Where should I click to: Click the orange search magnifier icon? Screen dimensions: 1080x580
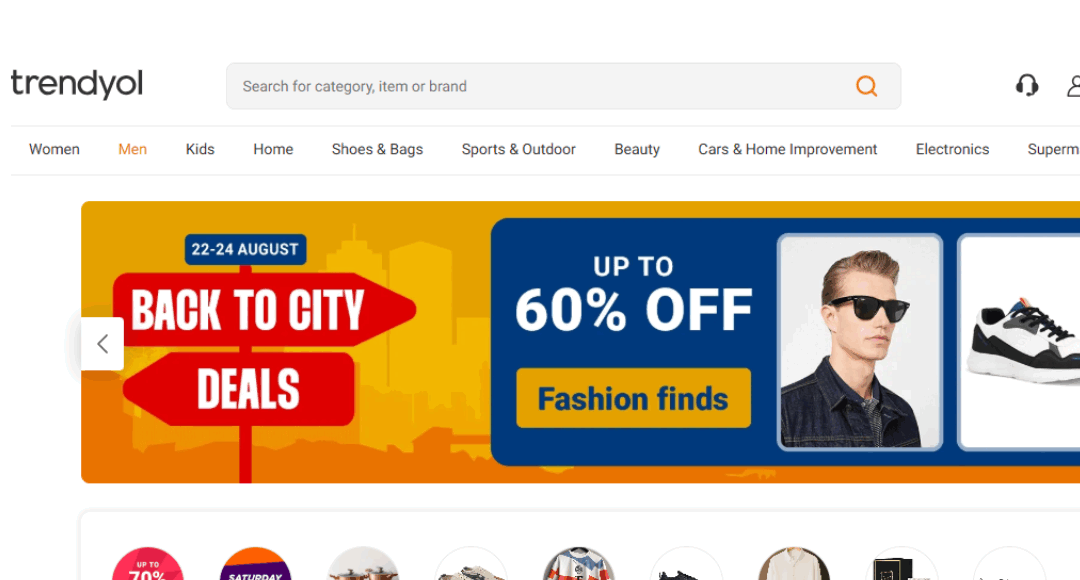[866, 86]
